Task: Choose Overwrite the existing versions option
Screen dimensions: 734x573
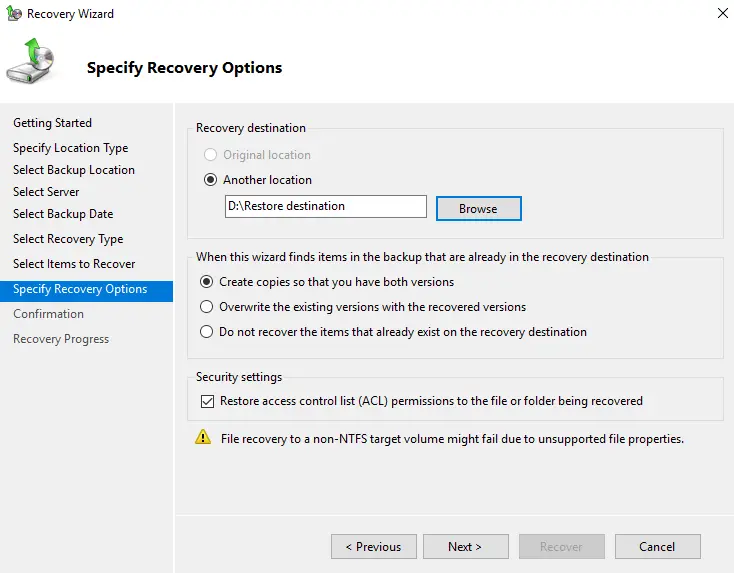Action: click(x=207, y=307)
